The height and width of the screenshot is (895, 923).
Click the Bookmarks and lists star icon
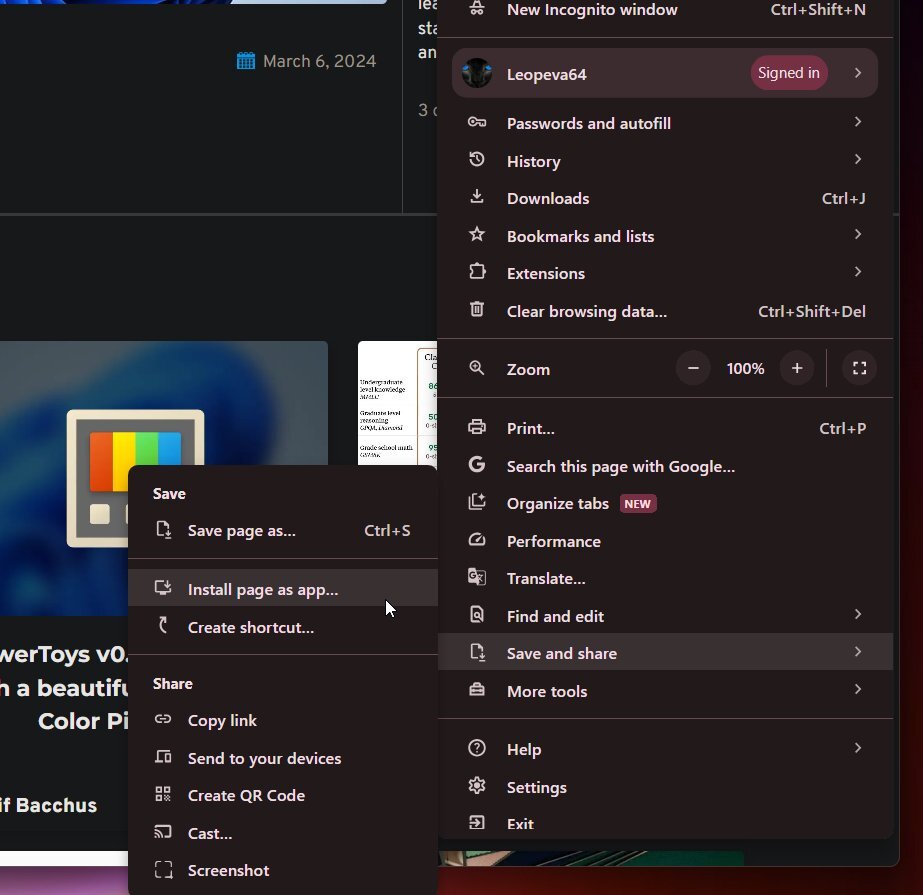point(477,234)
